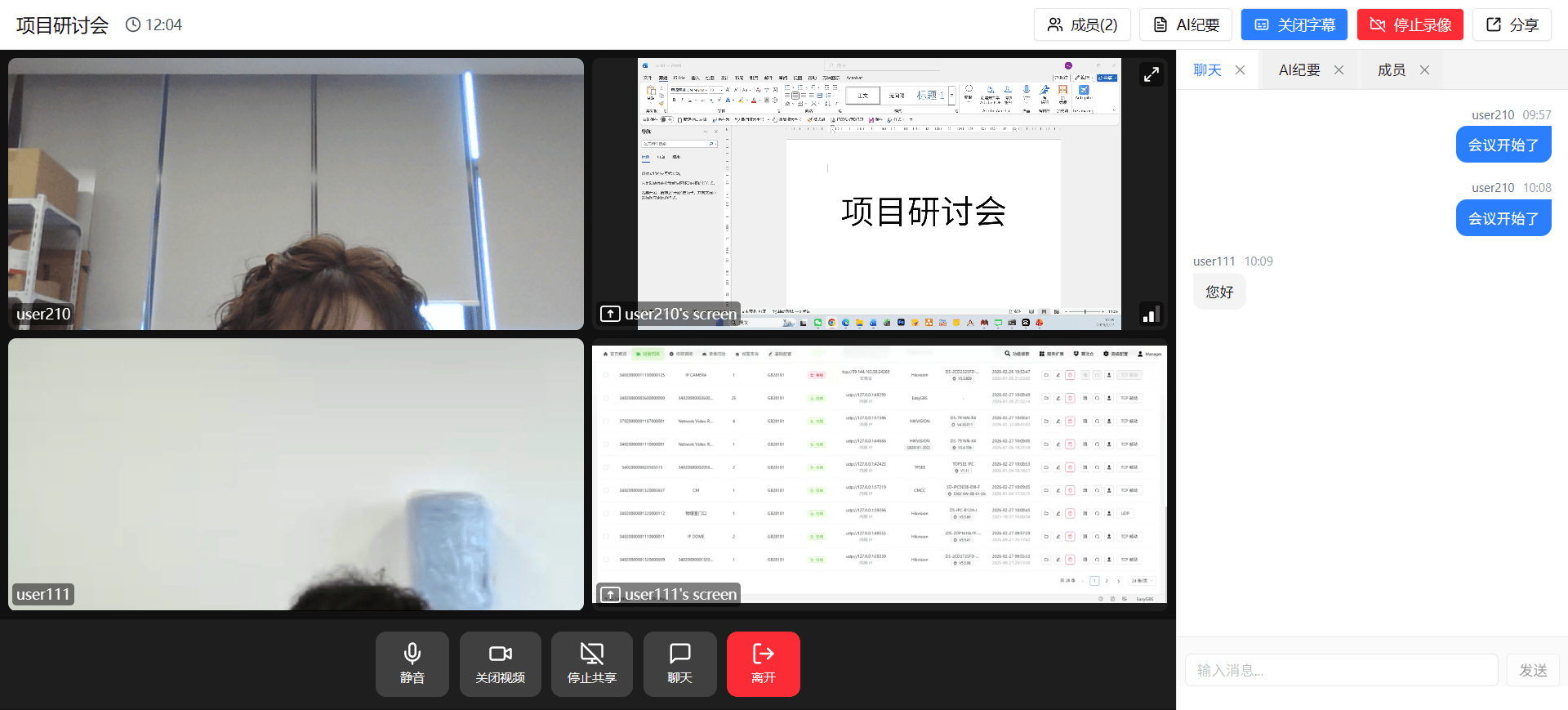The height and width of the screenshot is (710, 1568).
Task: Stop recording via 停止录像 button
Action: click(1410, 25)
